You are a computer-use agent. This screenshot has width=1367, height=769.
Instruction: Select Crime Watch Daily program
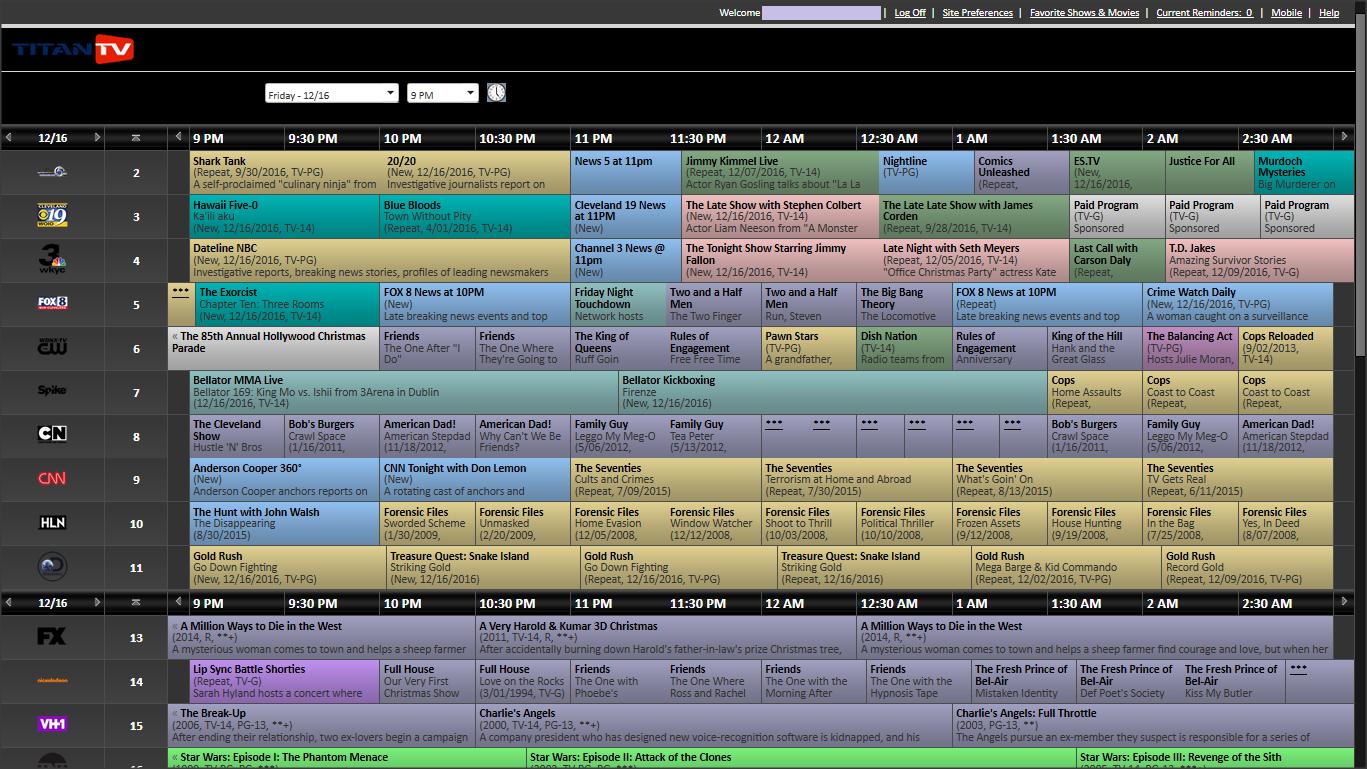click(x=1238, y=304)
